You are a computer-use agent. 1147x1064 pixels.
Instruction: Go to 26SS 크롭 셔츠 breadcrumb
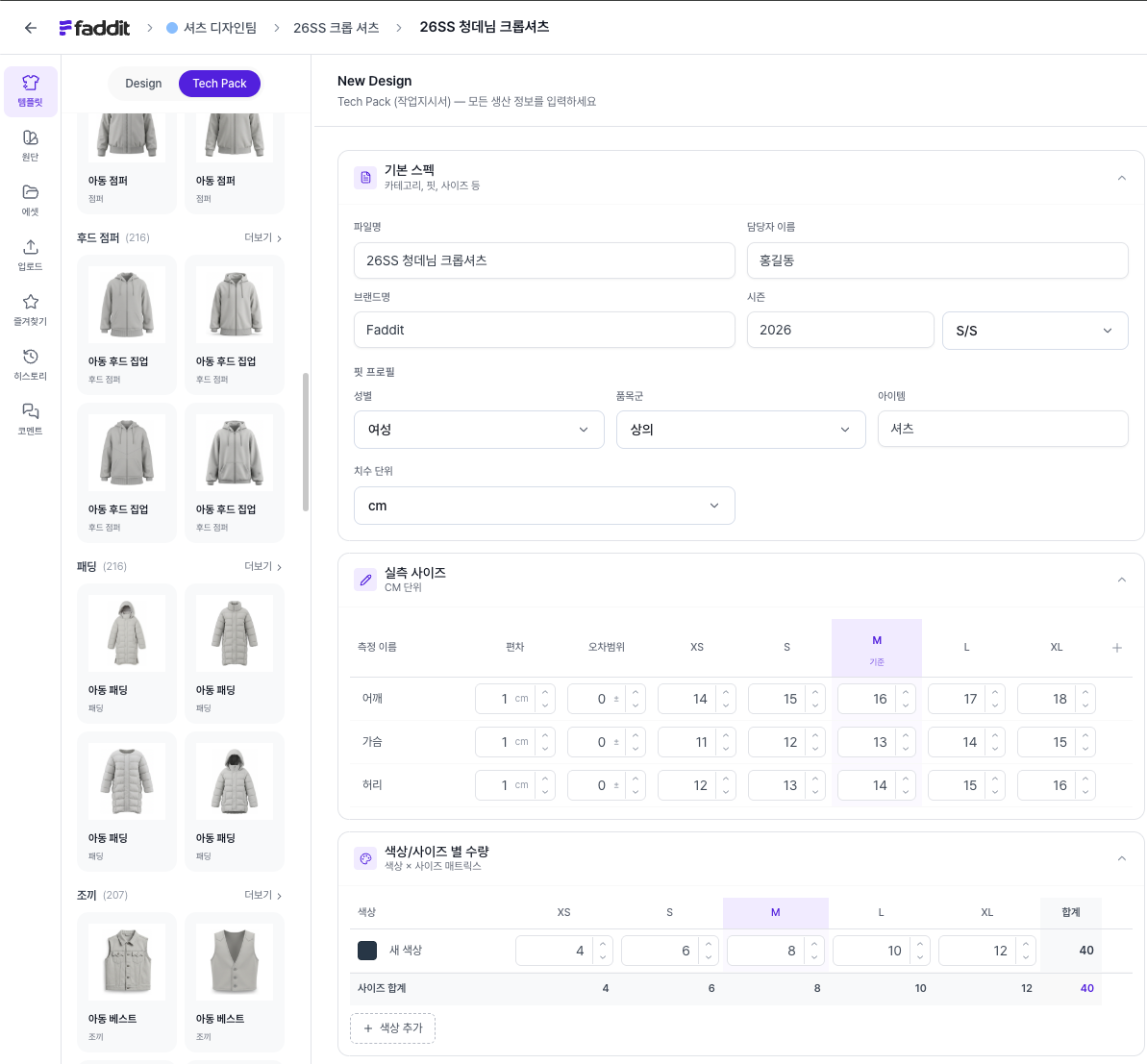[336, 28]
